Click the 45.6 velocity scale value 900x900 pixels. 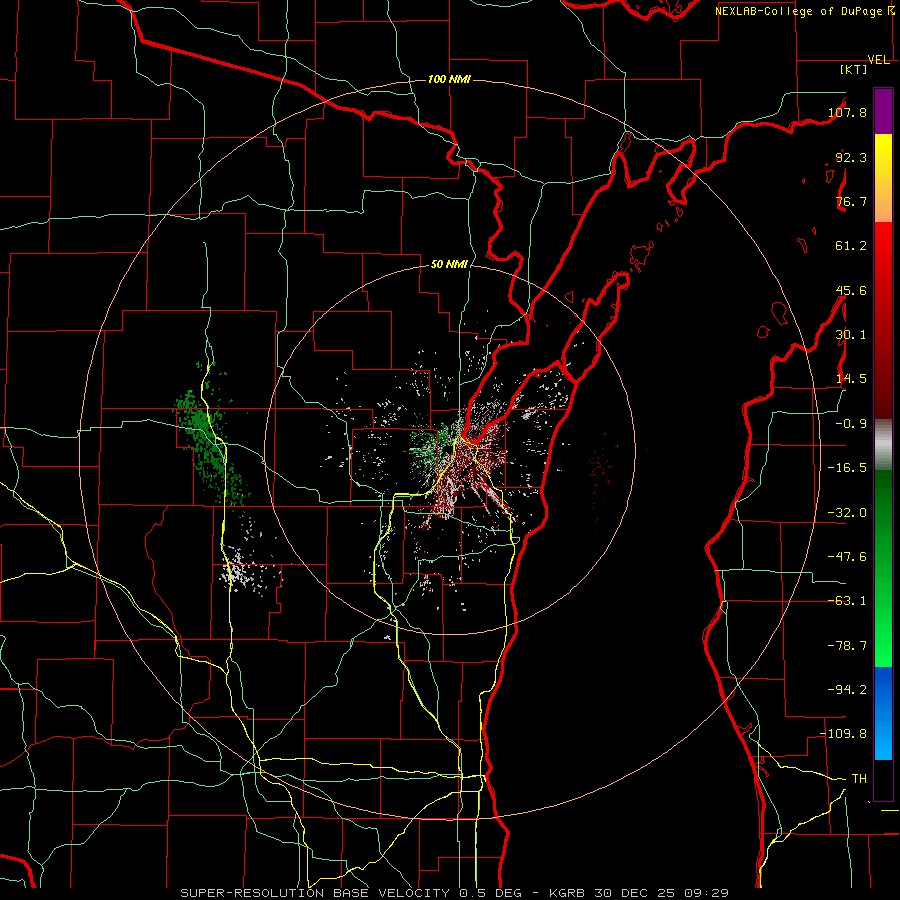pos(851,290)
